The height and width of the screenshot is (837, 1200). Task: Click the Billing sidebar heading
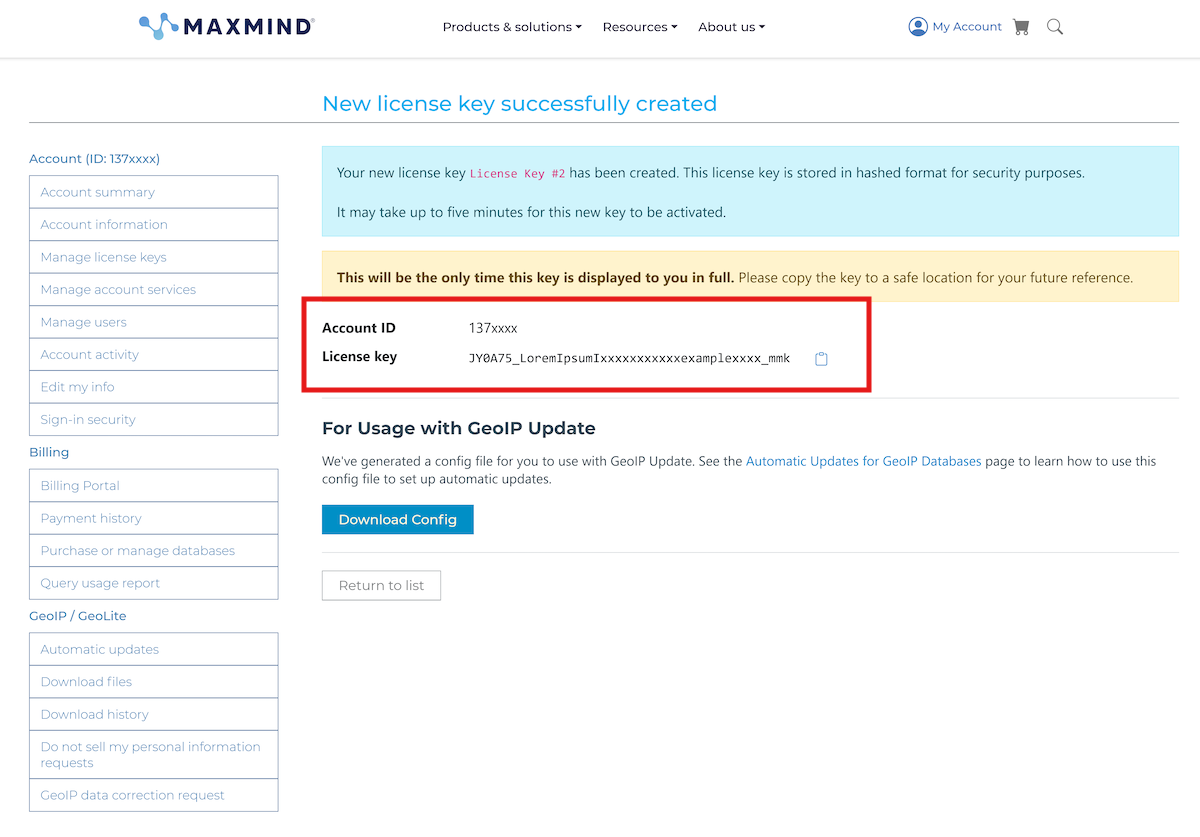coord(49,452)
